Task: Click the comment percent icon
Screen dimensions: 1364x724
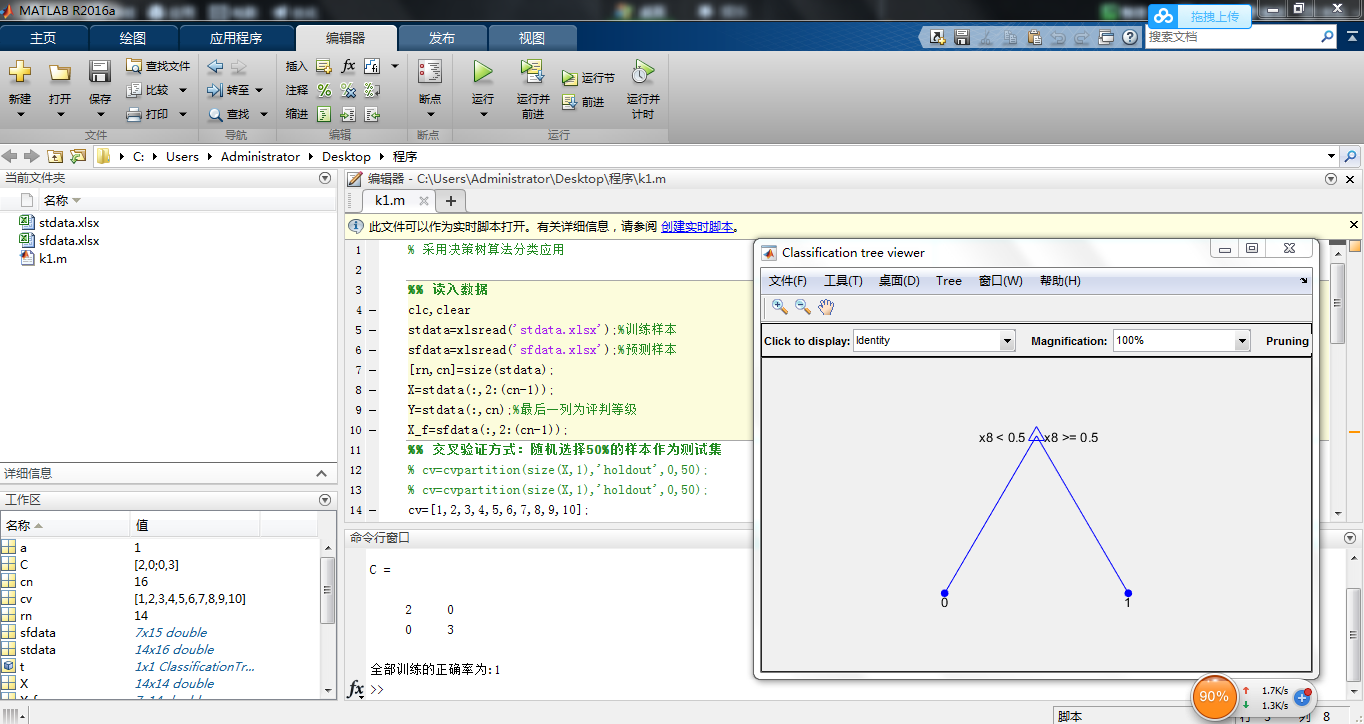Action: (x=324, y=90)
